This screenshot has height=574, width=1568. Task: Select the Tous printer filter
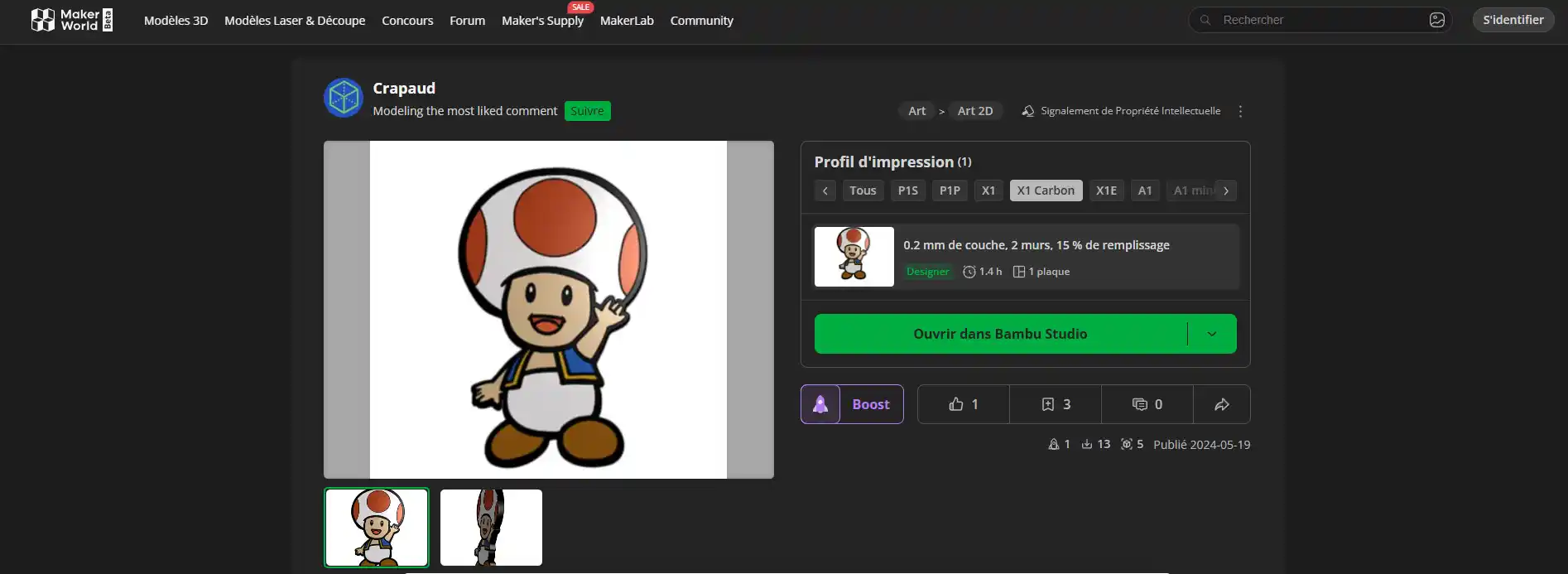coord(863,191)
